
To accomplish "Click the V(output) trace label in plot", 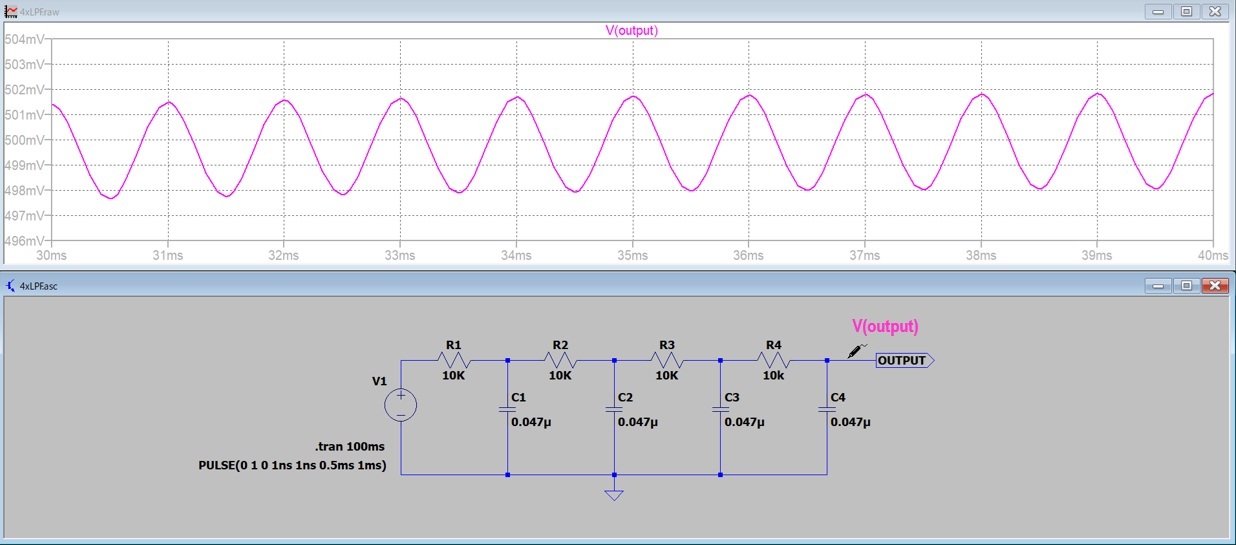I will click(631, 30).
